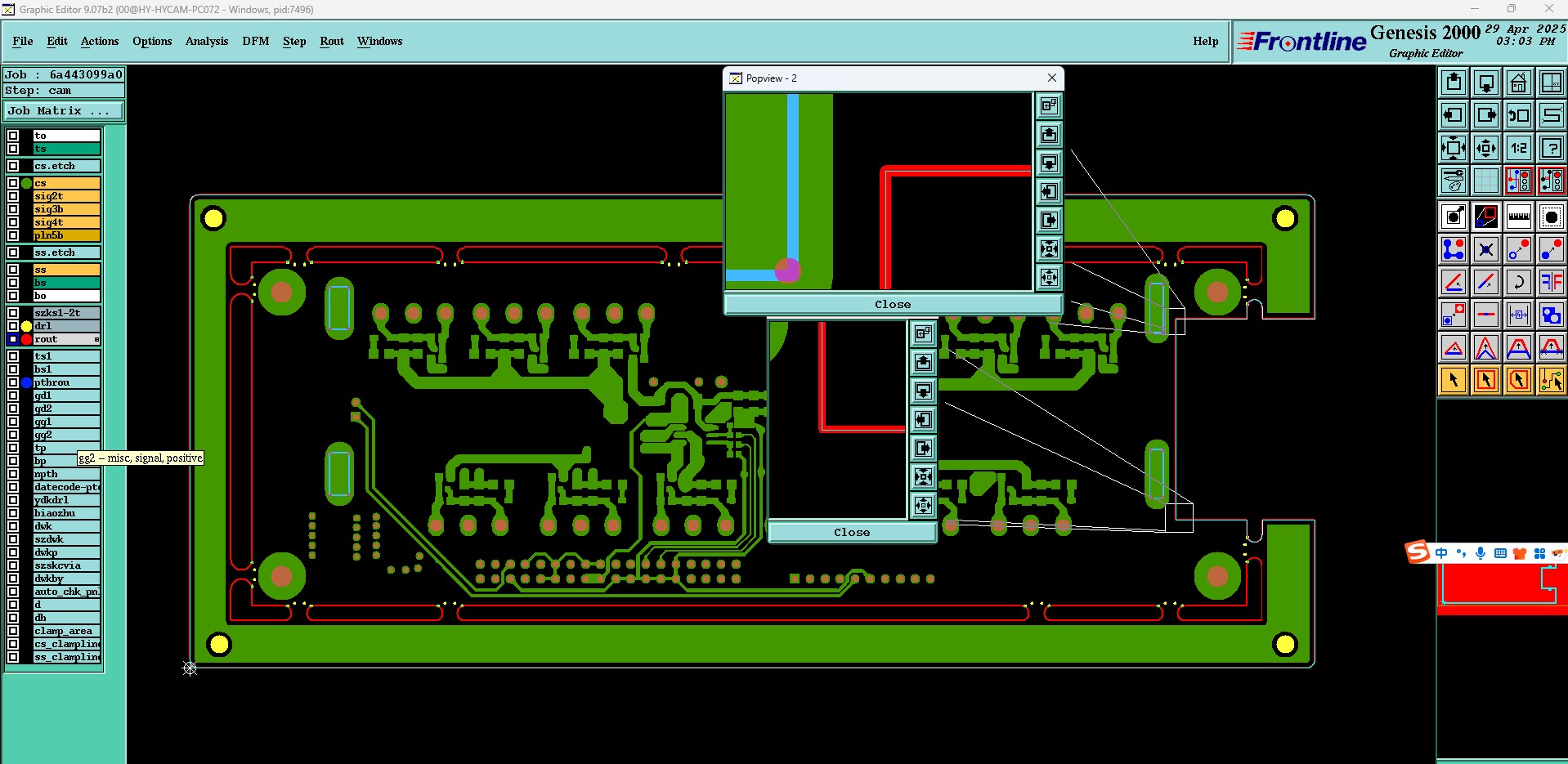Click the Job Matrix button
Screen dimensions: 1568x764
pyautogui.click(x=64, y=111)
